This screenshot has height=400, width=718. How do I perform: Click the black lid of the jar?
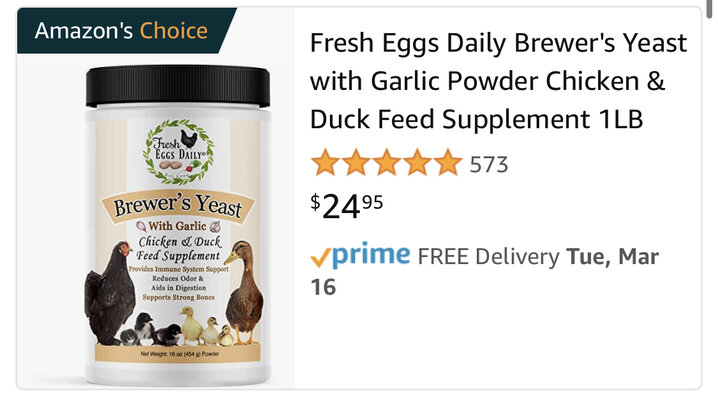pos(178,86)
